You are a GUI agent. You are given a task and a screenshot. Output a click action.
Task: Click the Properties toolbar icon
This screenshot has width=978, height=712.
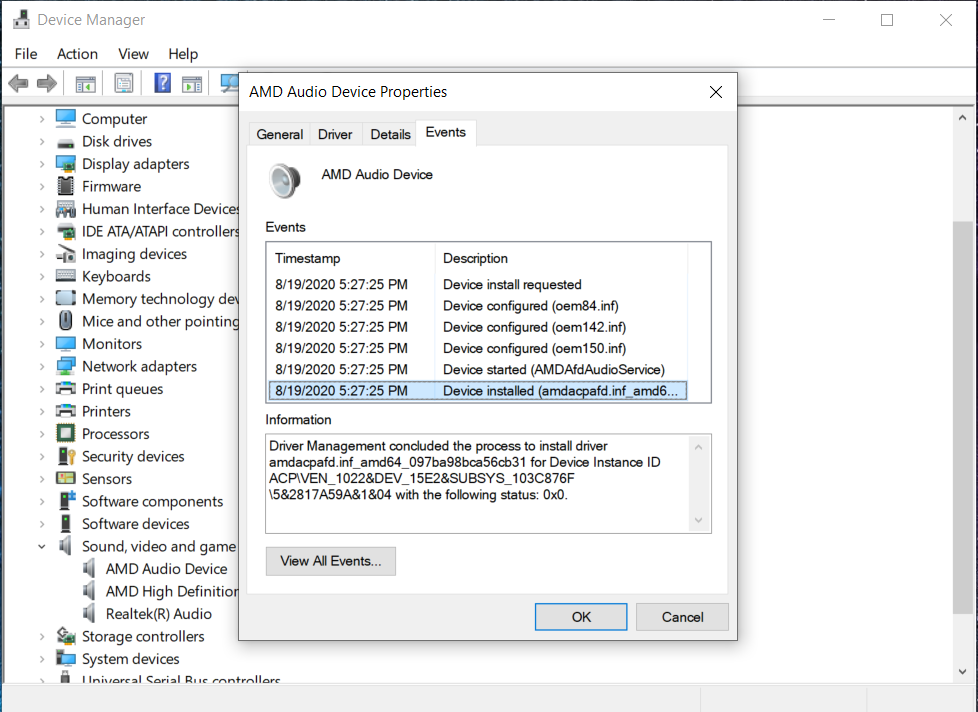[124, 84]
